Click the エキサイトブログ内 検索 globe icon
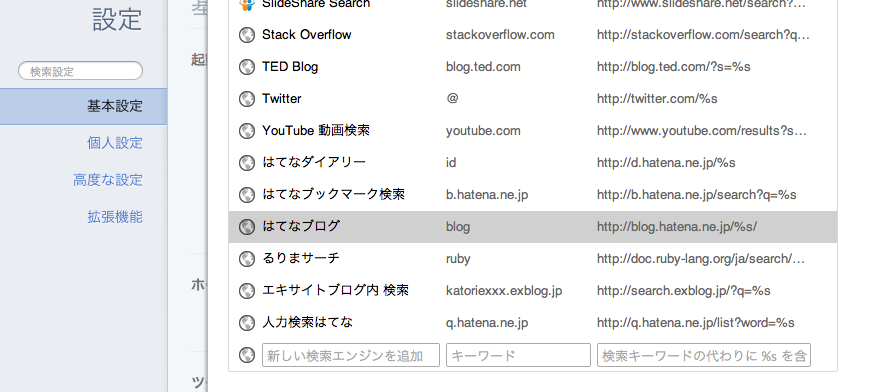Viewport: 873px width, 392px height. coord(247,291)
